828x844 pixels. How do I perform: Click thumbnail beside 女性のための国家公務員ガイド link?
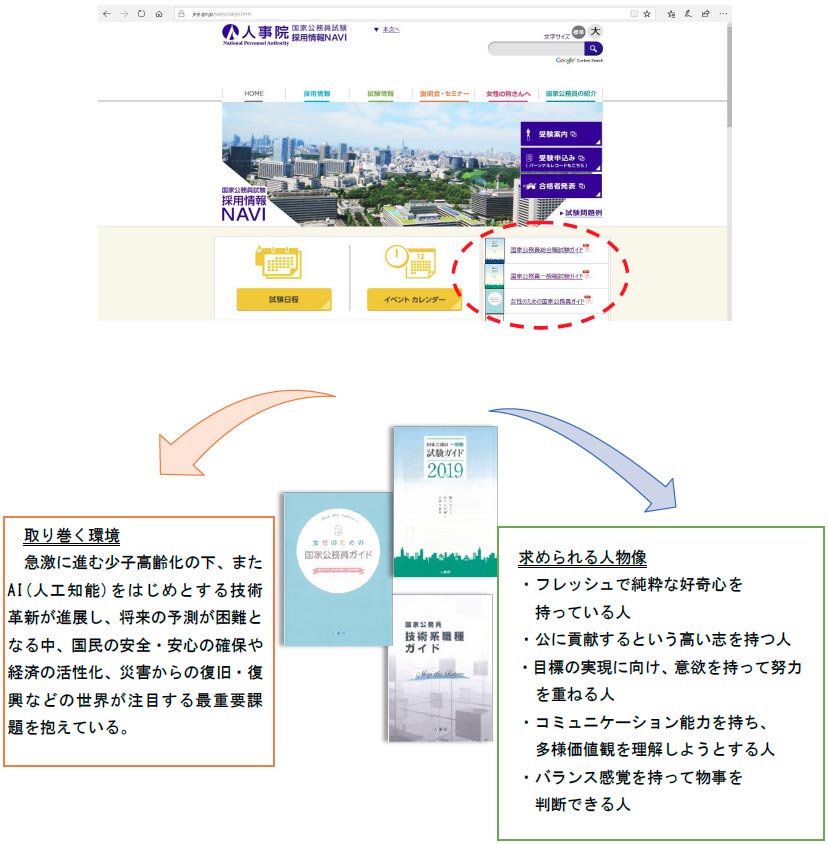[x=495, y=301]
